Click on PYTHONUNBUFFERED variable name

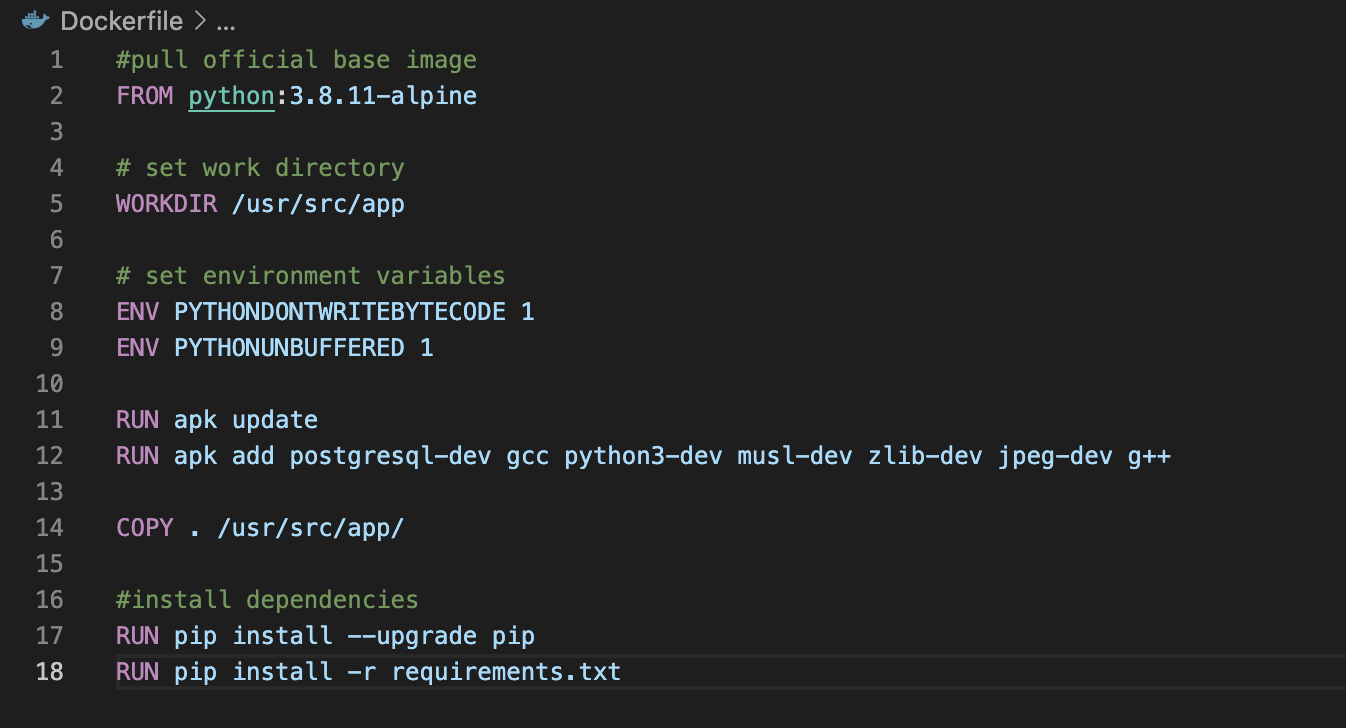tap(289, 348)
